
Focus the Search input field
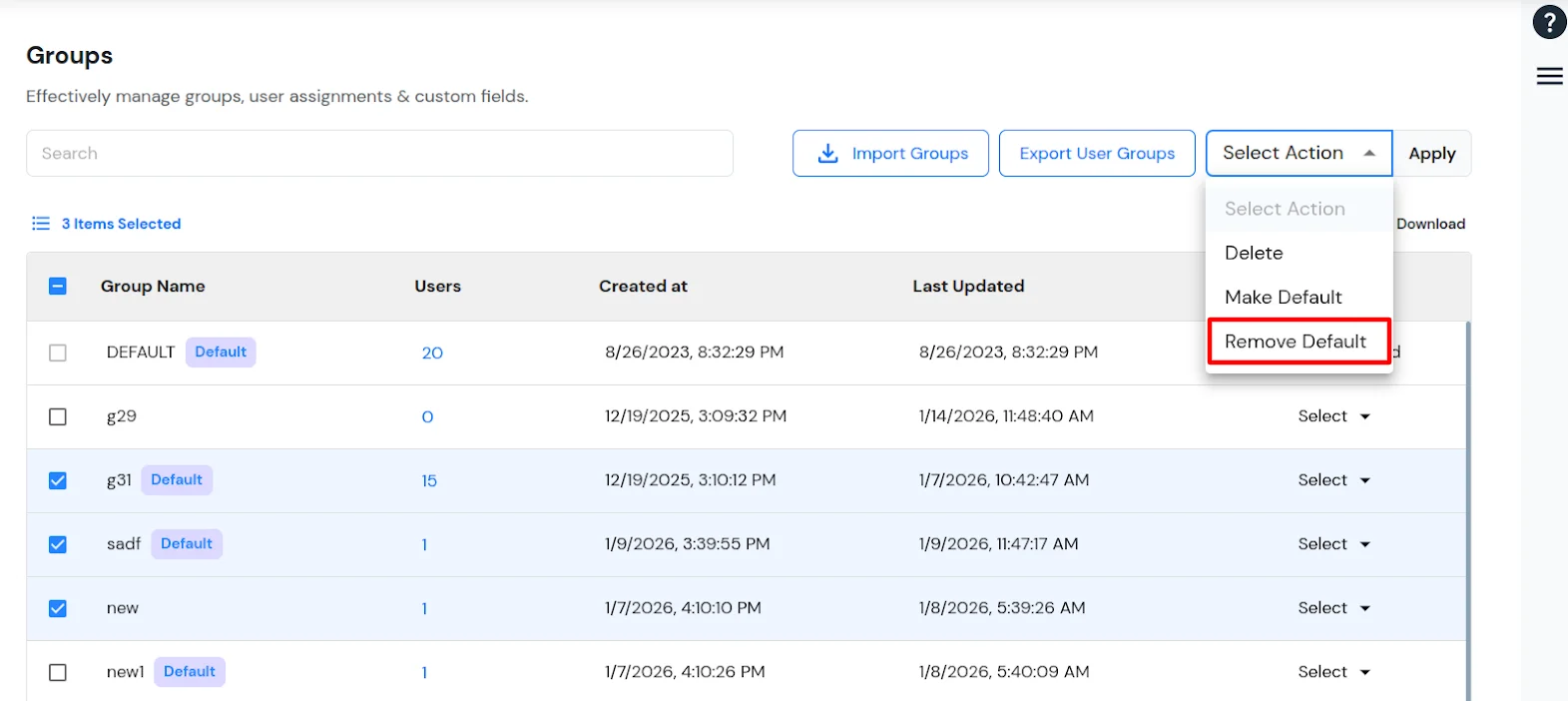tap(379, 153)
